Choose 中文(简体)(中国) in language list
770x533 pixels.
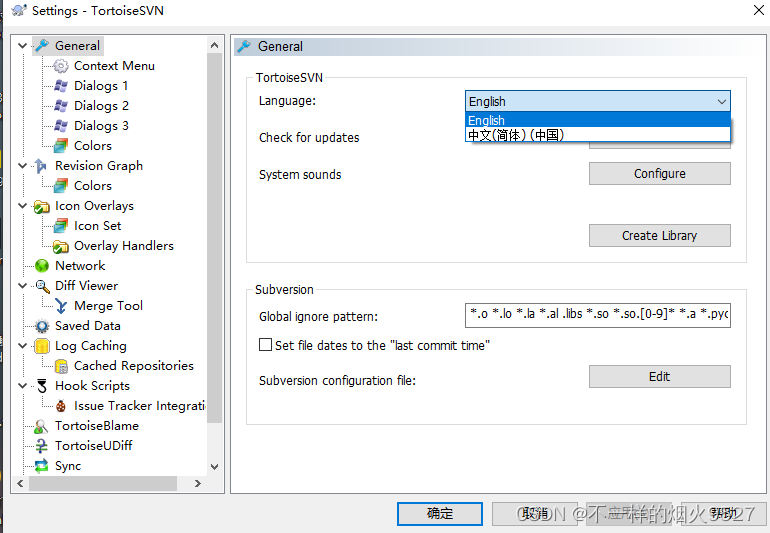tap(598, 134)
